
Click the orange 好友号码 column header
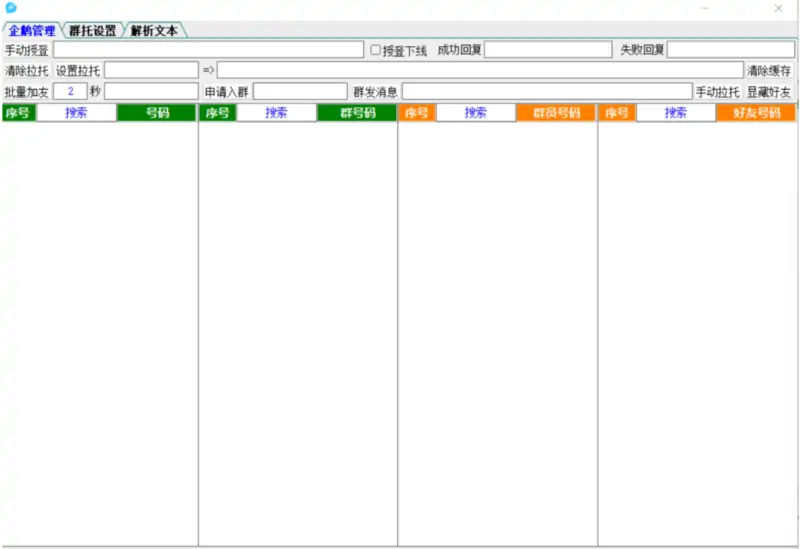[756, 113]
